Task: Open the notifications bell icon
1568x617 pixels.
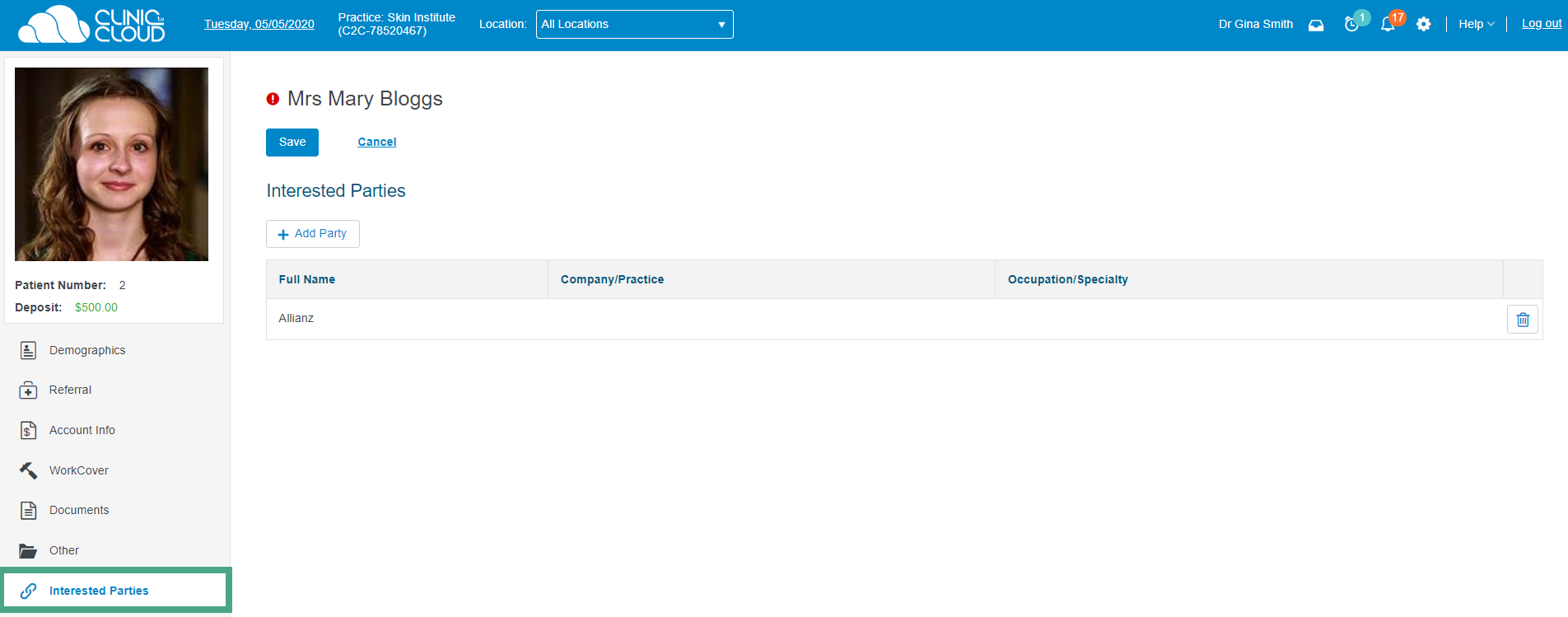Action: 1388,25
